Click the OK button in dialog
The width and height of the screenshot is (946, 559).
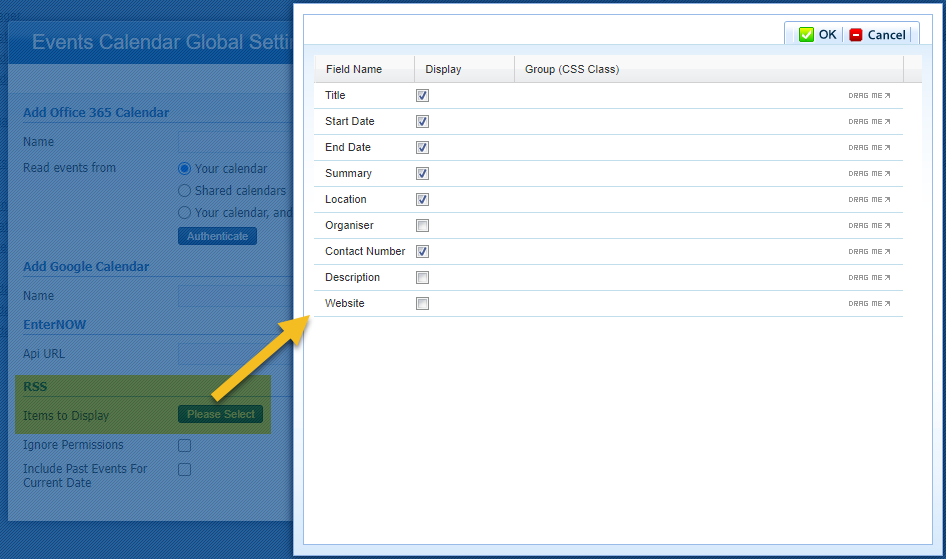[817, 34]
